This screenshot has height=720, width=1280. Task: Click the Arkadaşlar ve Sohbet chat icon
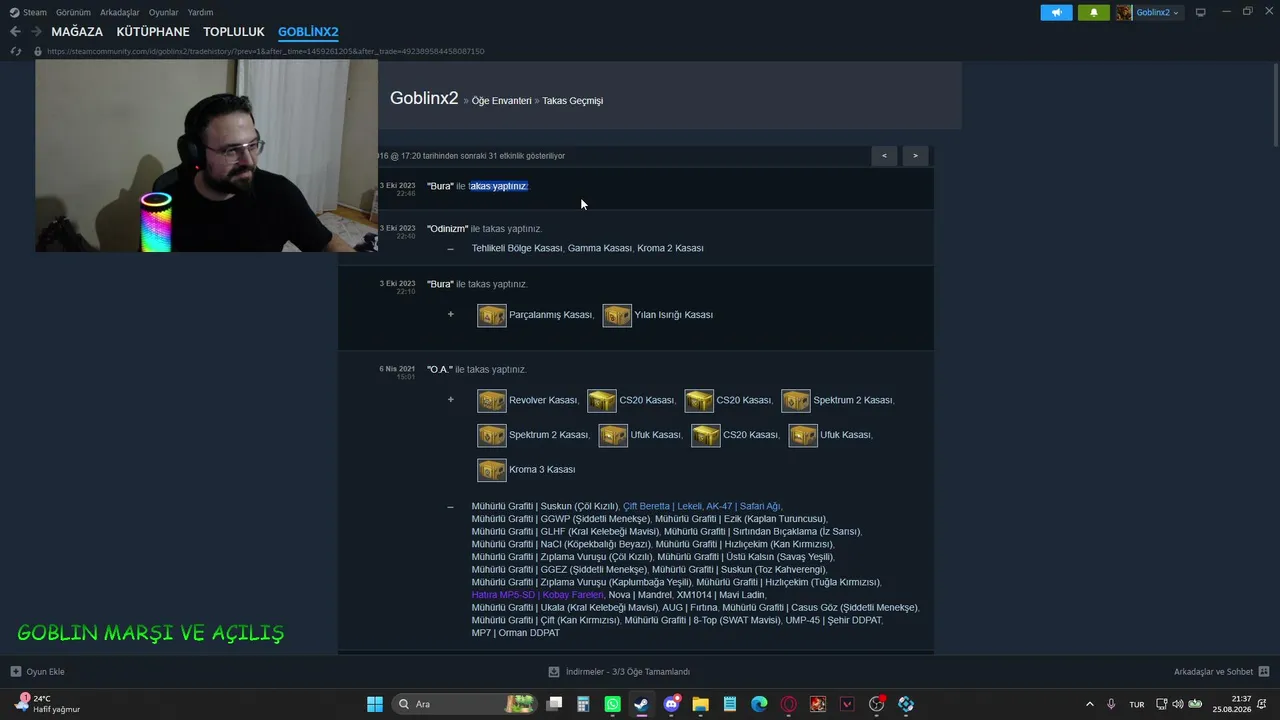1264,672
